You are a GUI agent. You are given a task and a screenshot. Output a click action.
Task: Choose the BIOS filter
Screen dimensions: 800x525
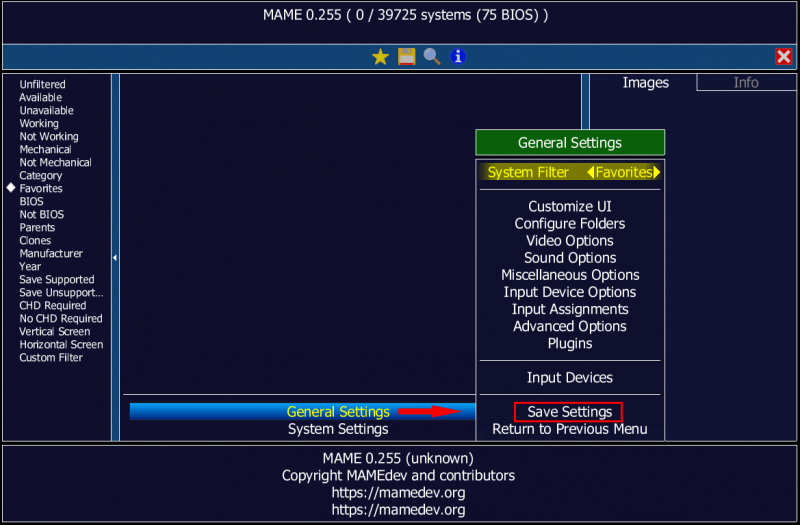point(31,202)
